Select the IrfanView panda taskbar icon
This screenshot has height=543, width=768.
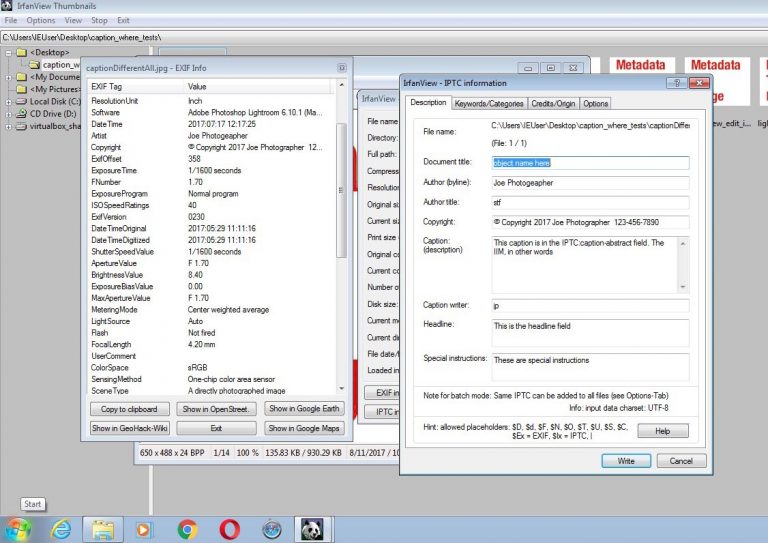coord(313,528)
